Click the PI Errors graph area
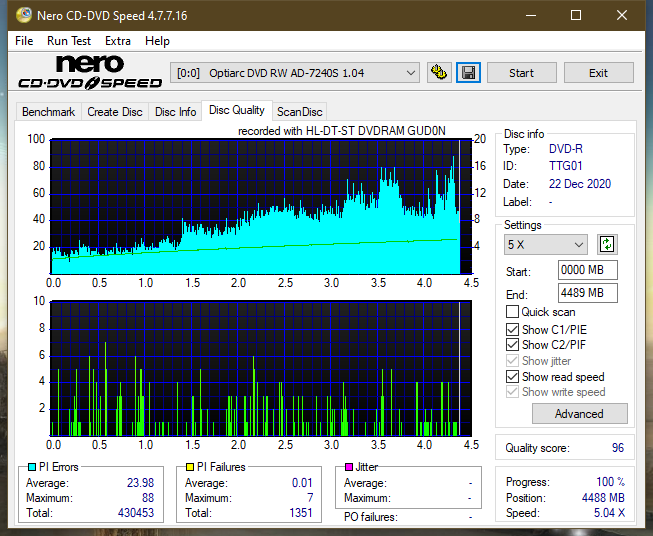Screen dimensions: 653x536 coord(261,207)
